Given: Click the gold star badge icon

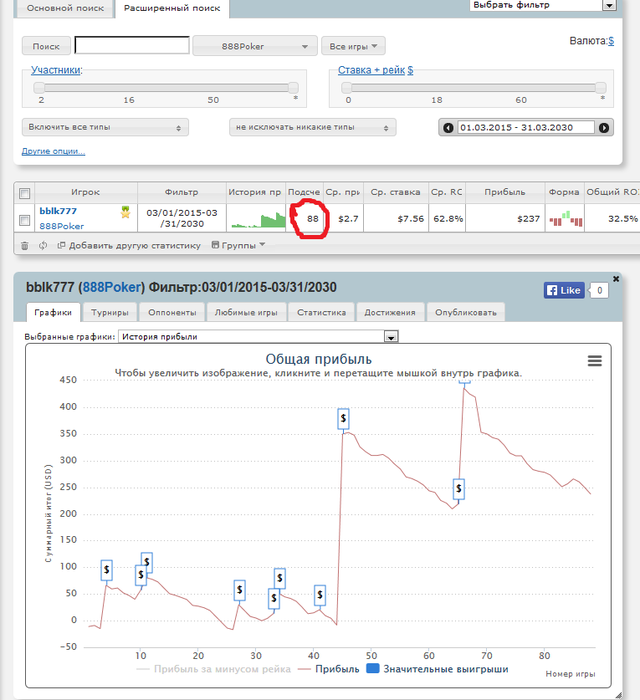Looking at the screenshot, I should coord(125,212).
